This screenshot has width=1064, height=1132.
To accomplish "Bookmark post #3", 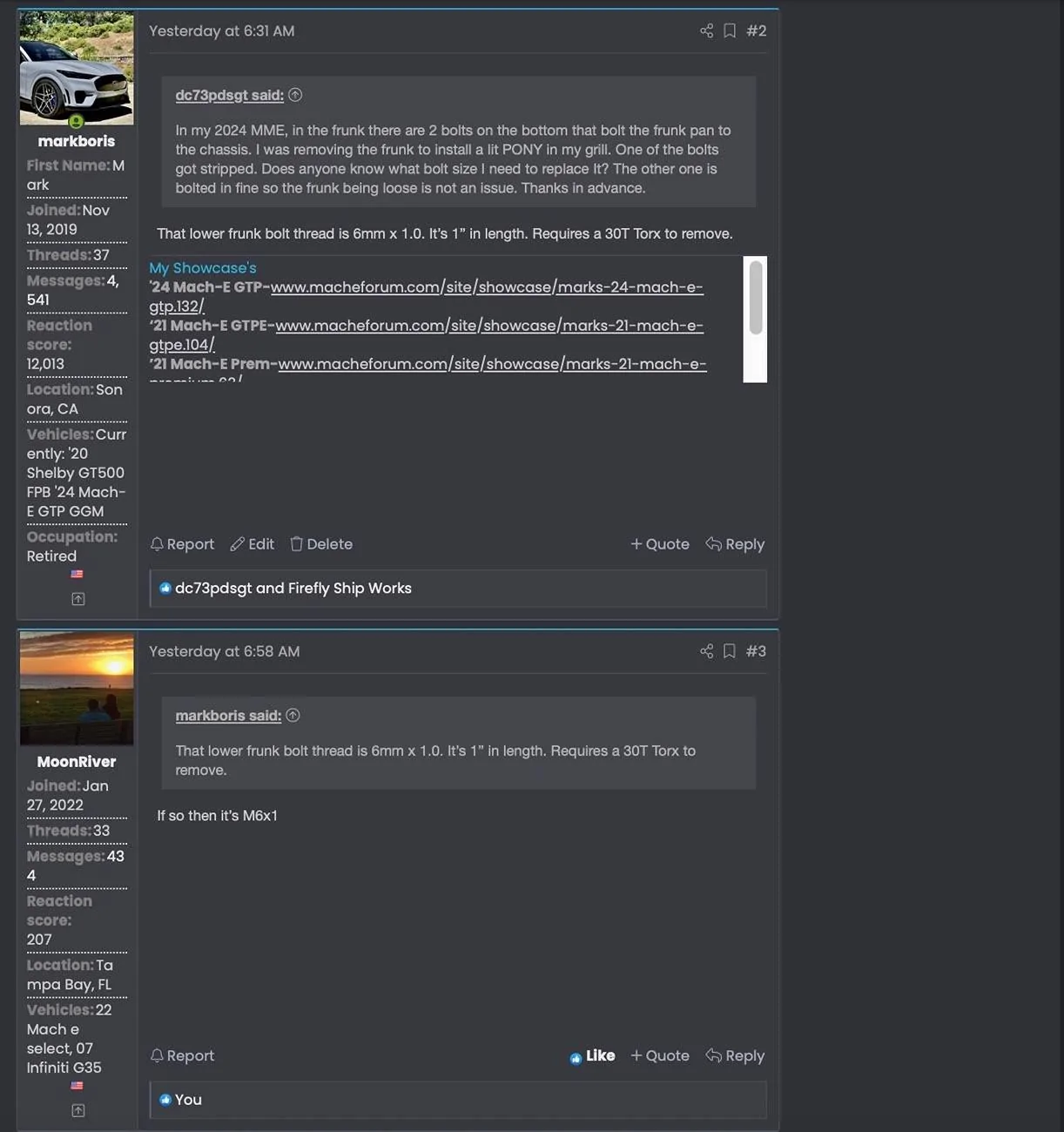I will [x=730, y=651].
